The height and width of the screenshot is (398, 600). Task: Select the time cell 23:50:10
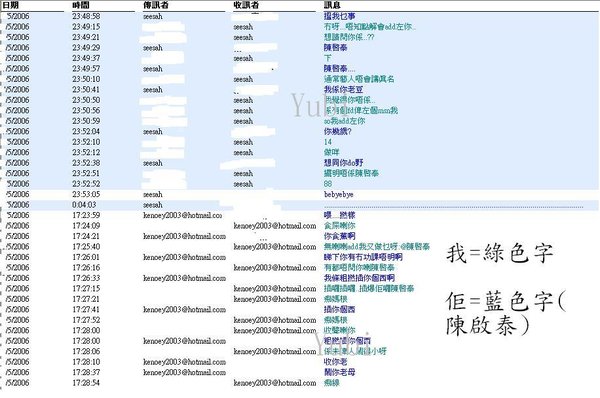pos(86,79)
